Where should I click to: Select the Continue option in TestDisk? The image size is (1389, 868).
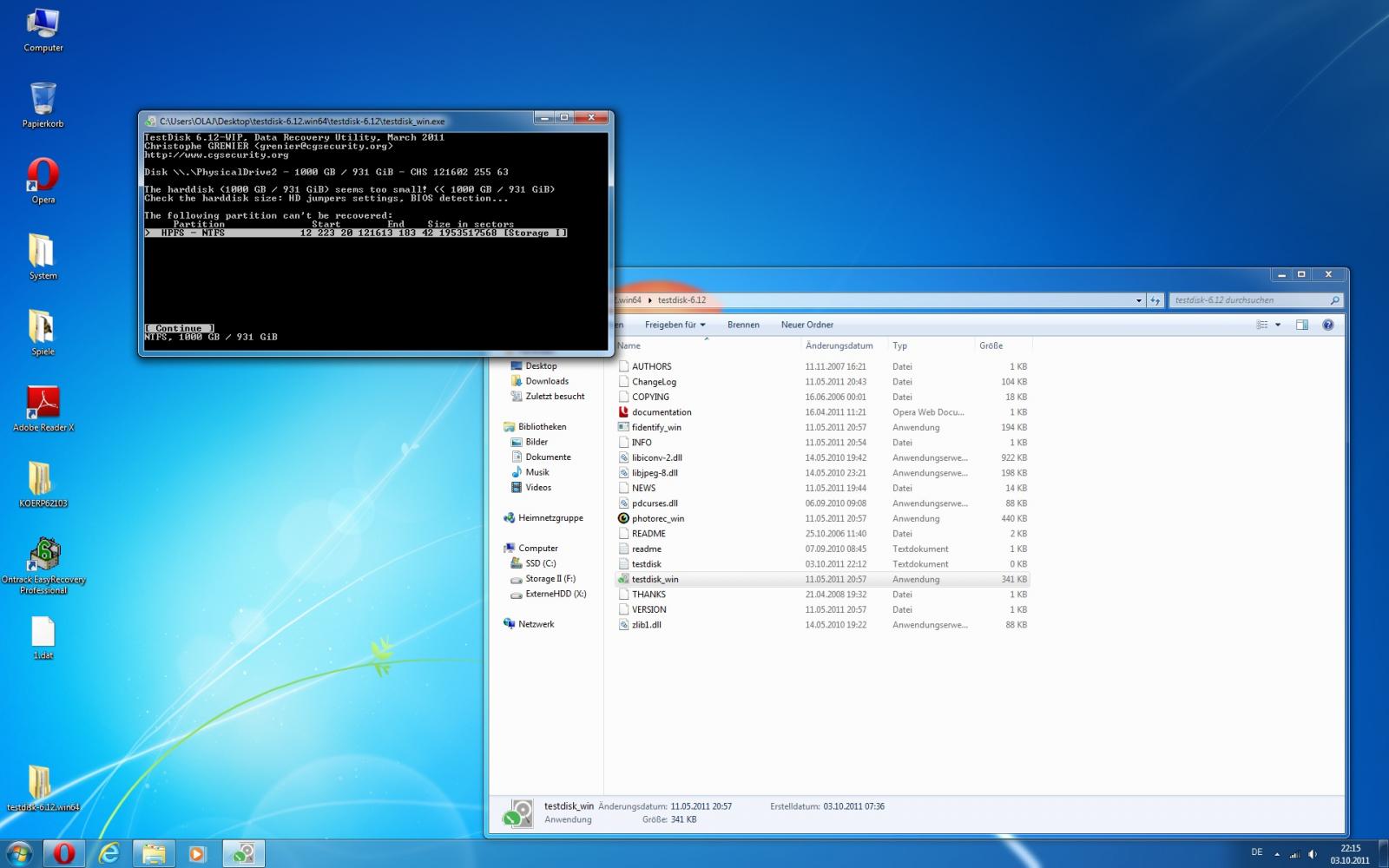(x=180, y=328)
